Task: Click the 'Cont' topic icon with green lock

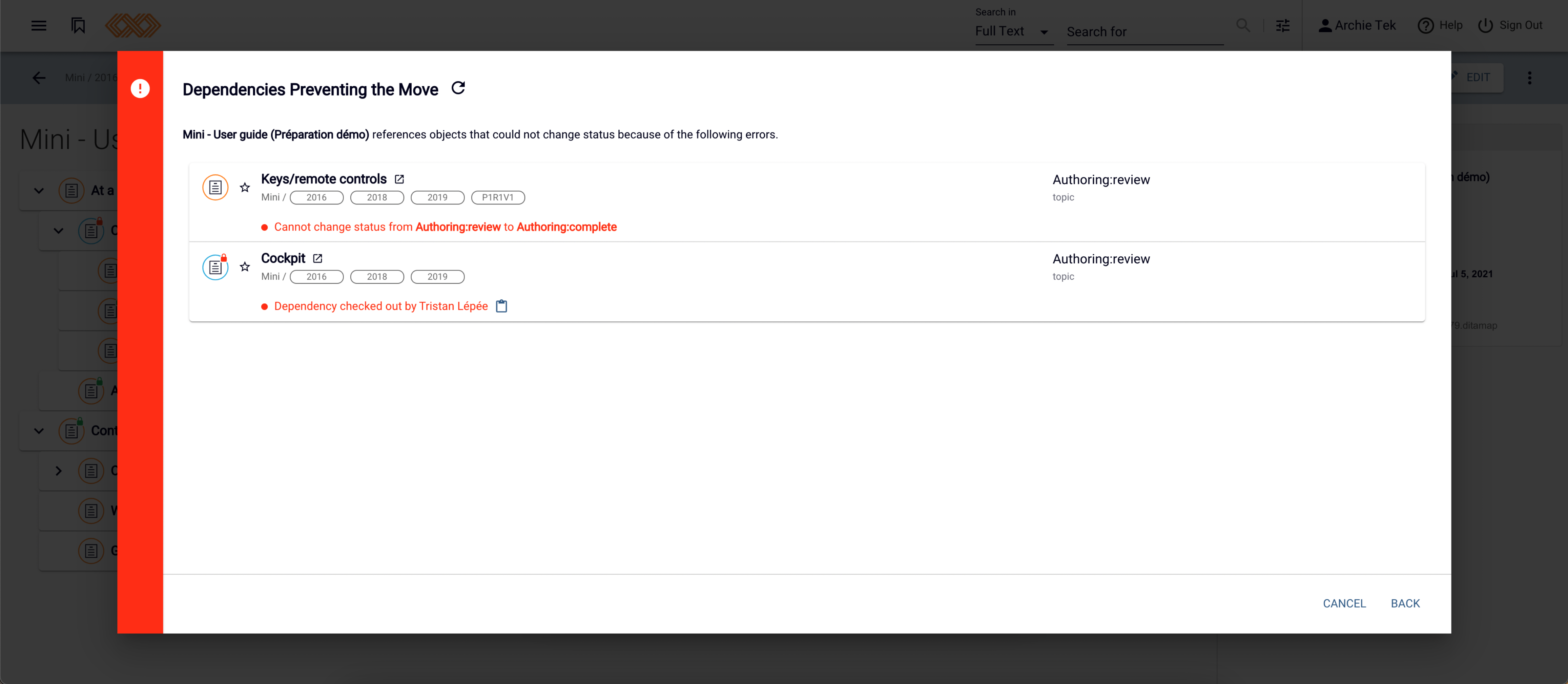Action: click(x=72, y=431)
